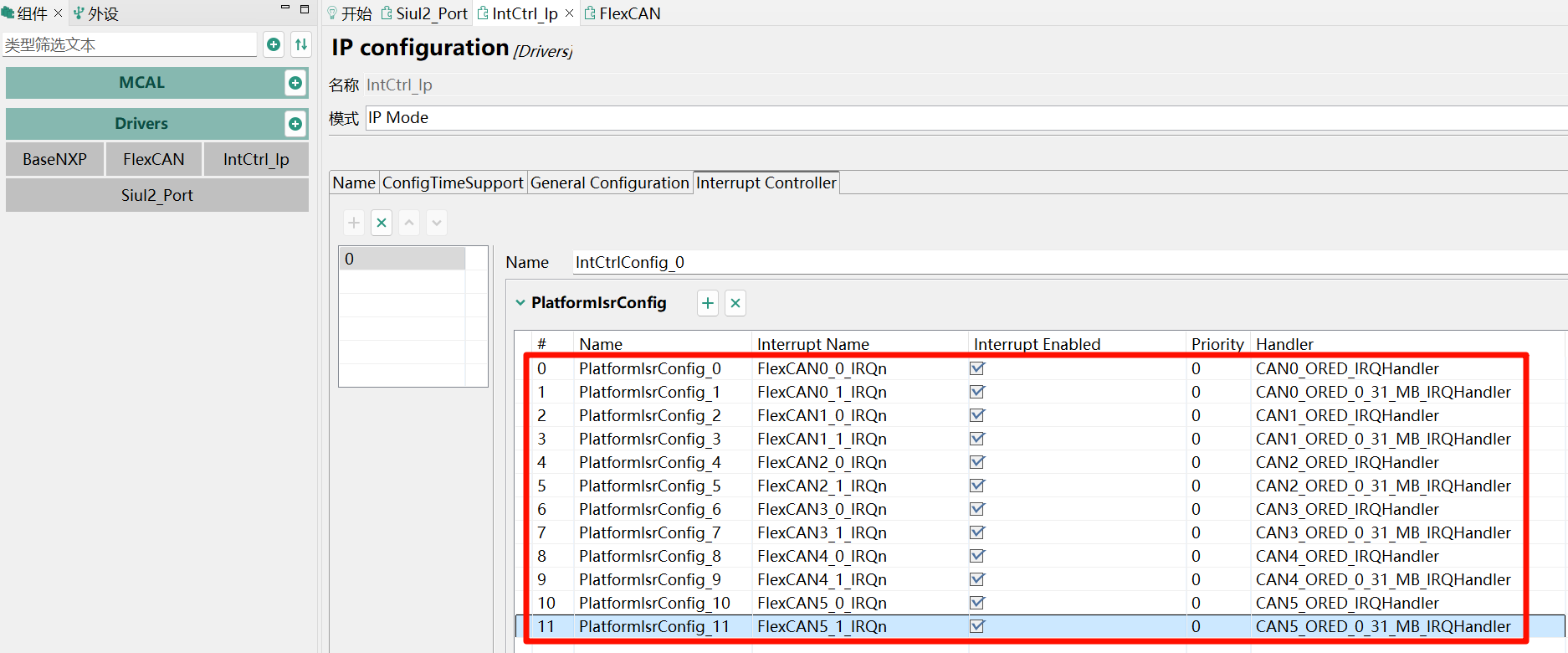The image size is (1568, 653).
Task: Edit the CAN4_ORED_IRQHandler handler cell
Action: pyautogui.click(x=1347, y=556)
